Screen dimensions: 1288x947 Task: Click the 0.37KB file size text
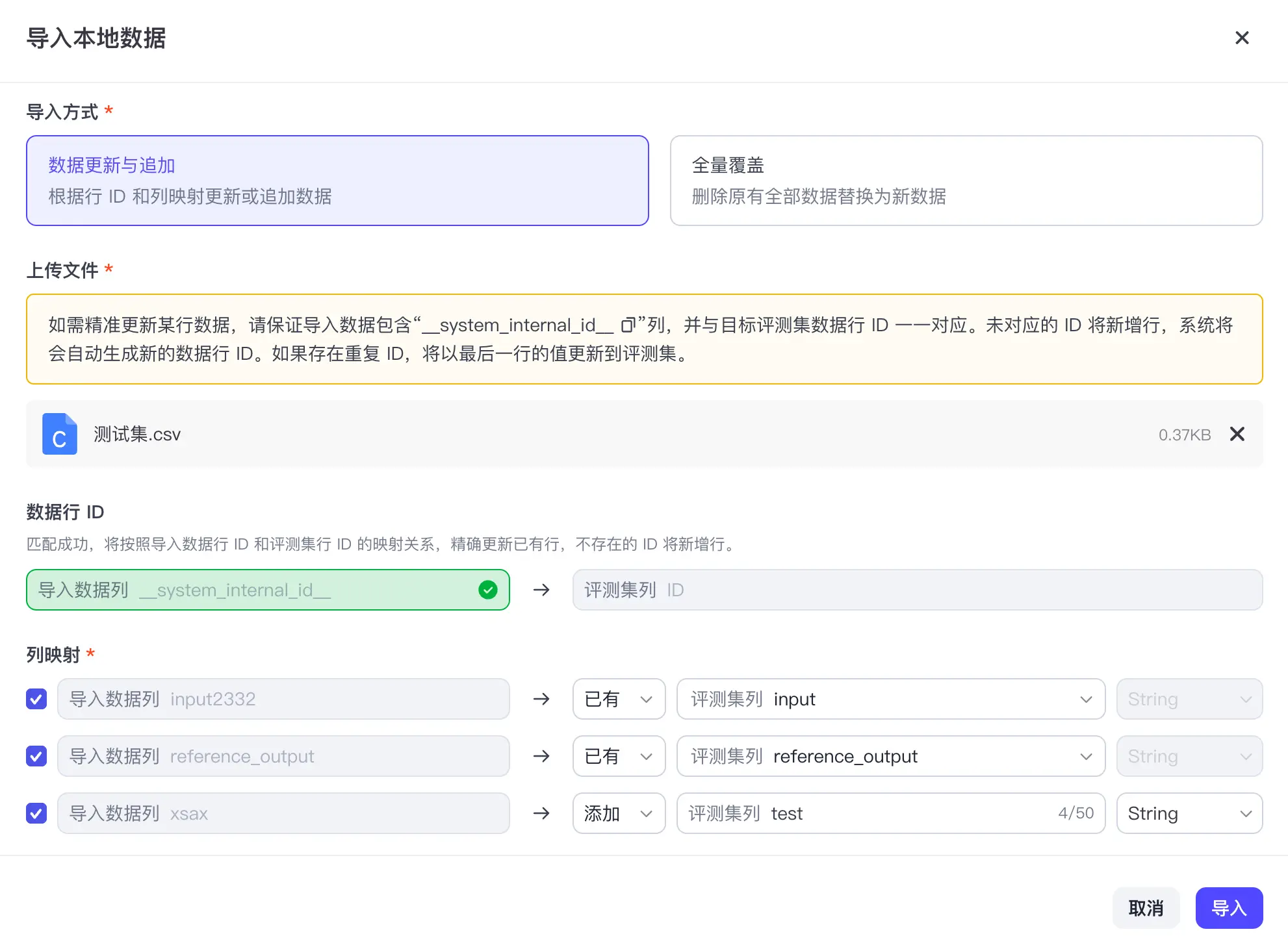1185,435
